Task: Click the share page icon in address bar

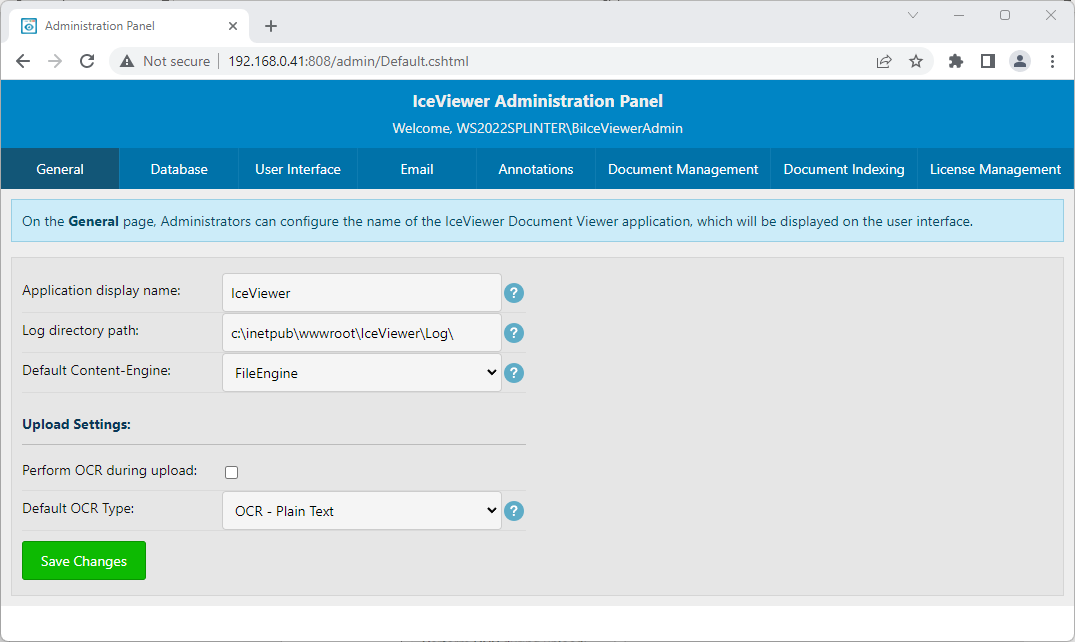Action: click(884, 61)
